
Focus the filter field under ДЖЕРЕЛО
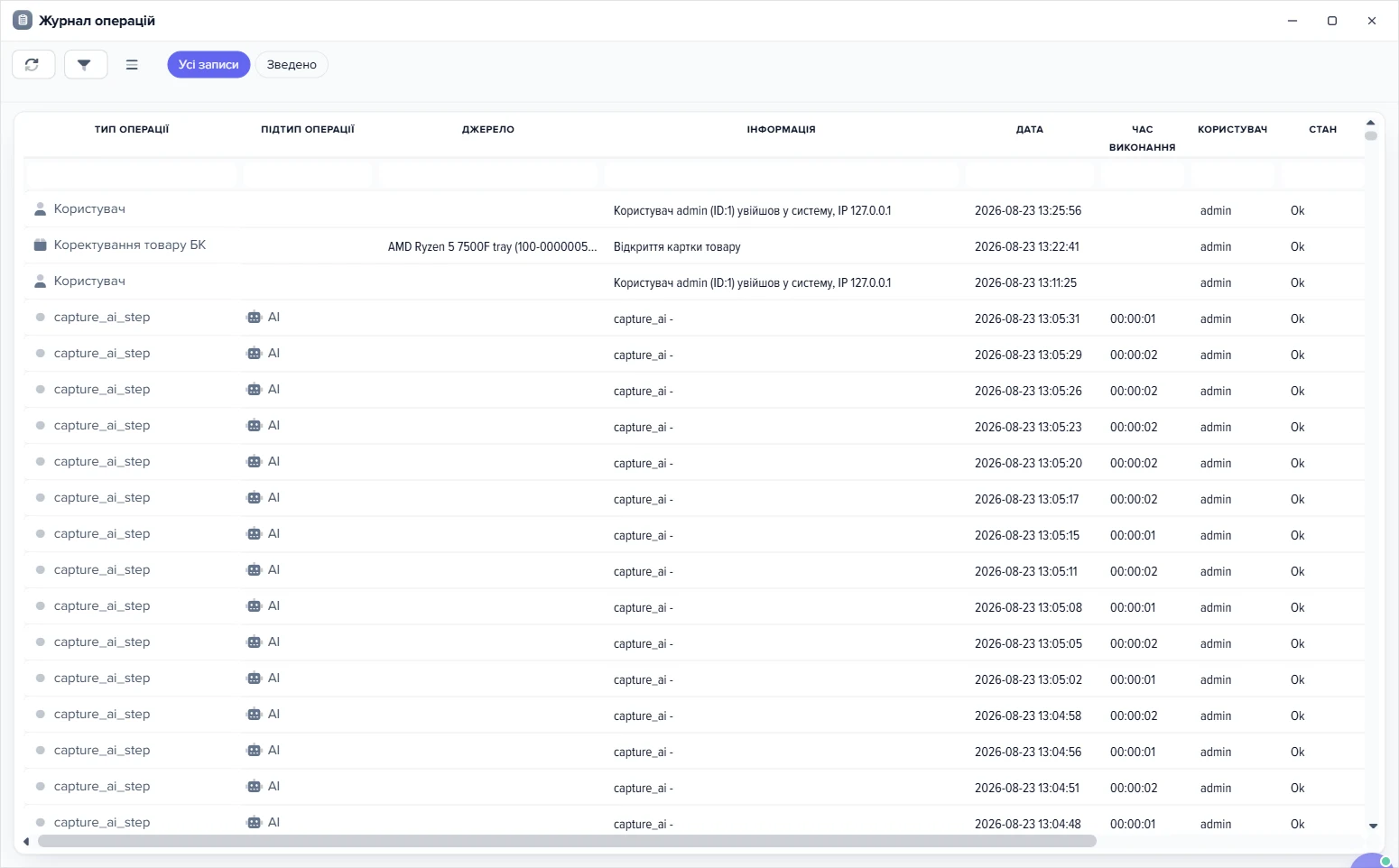click(488, 174)
